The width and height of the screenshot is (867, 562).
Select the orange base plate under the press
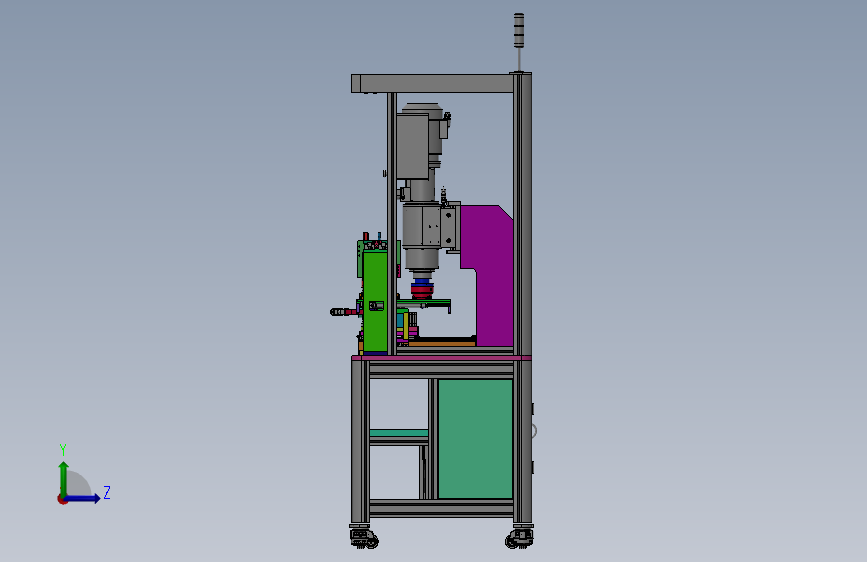click(x=442, y=344)
